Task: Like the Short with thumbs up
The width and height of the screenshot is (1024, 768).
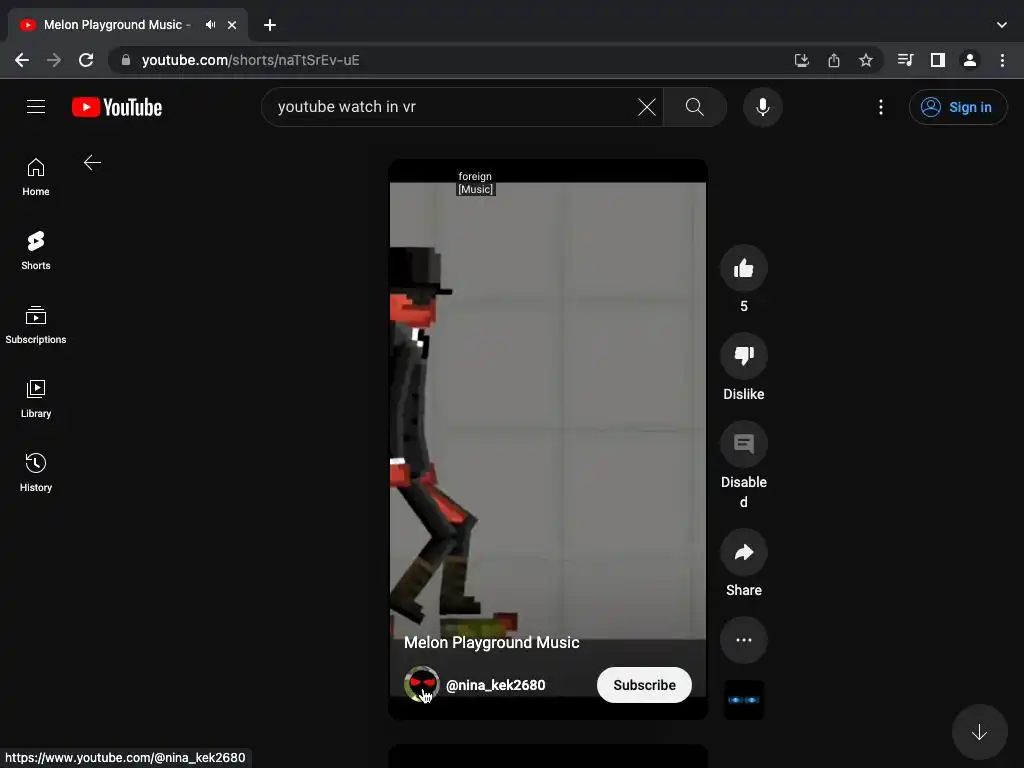Action: [x=743, y=268]
